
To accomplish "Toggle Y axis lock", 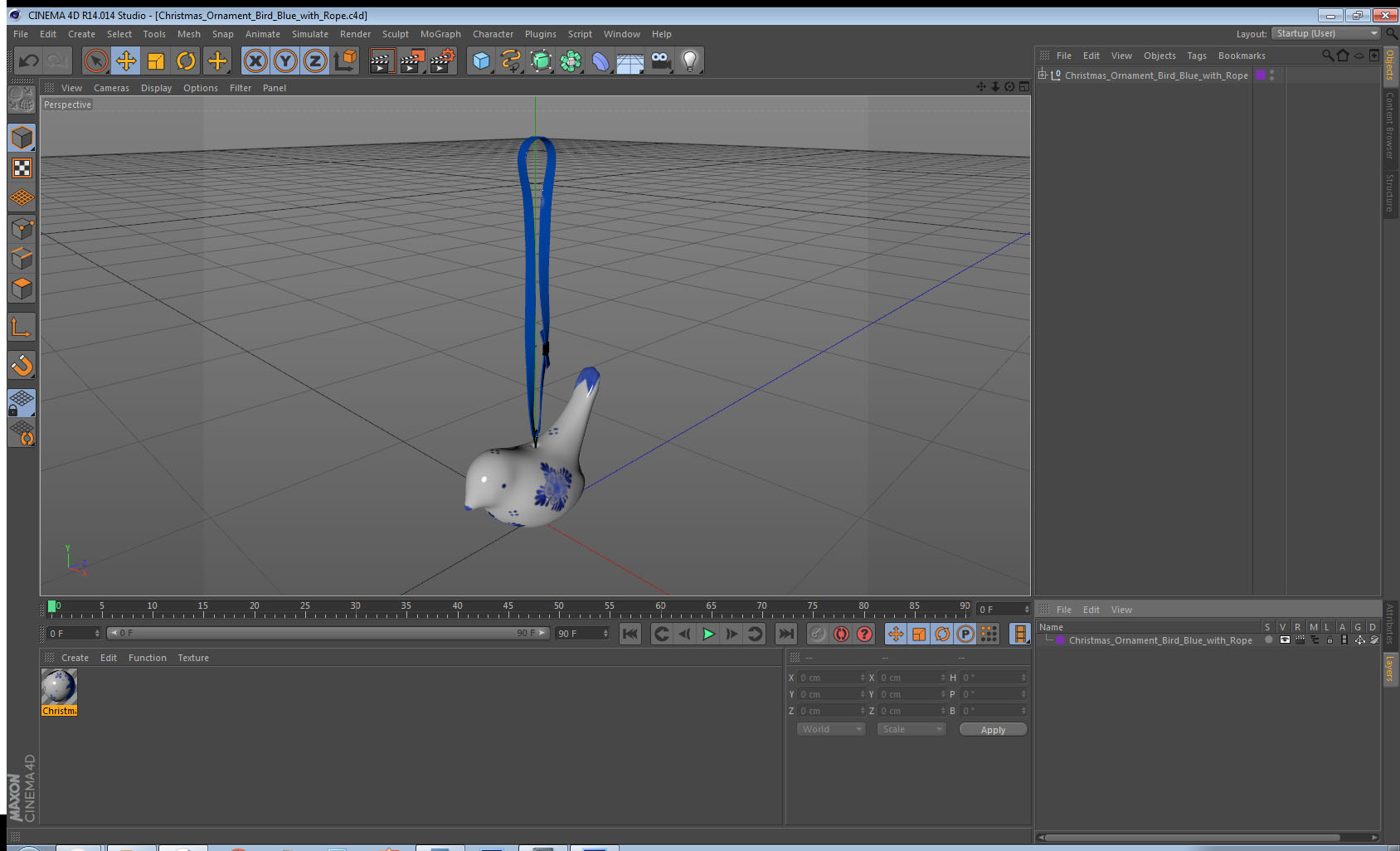I will (285, 61).
